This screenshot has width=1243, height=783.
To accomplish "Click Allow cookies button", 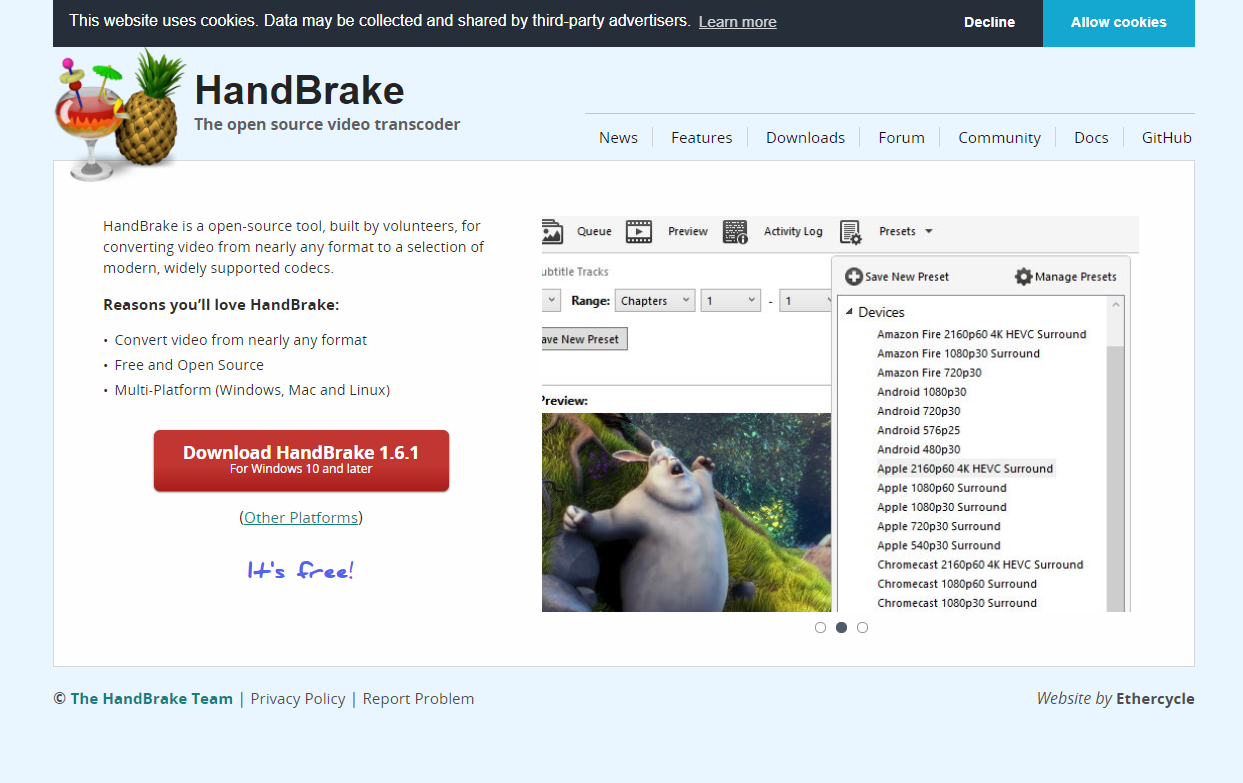I will pos(1118,22).
